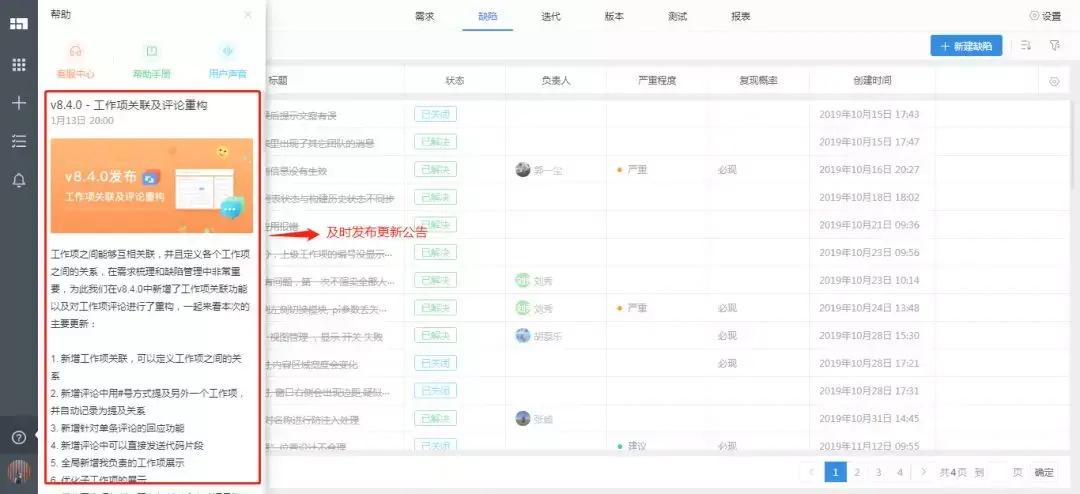Click the 负责人 column header
Viewport: 1080px width, 494px height.
click(x=556, y=81)
